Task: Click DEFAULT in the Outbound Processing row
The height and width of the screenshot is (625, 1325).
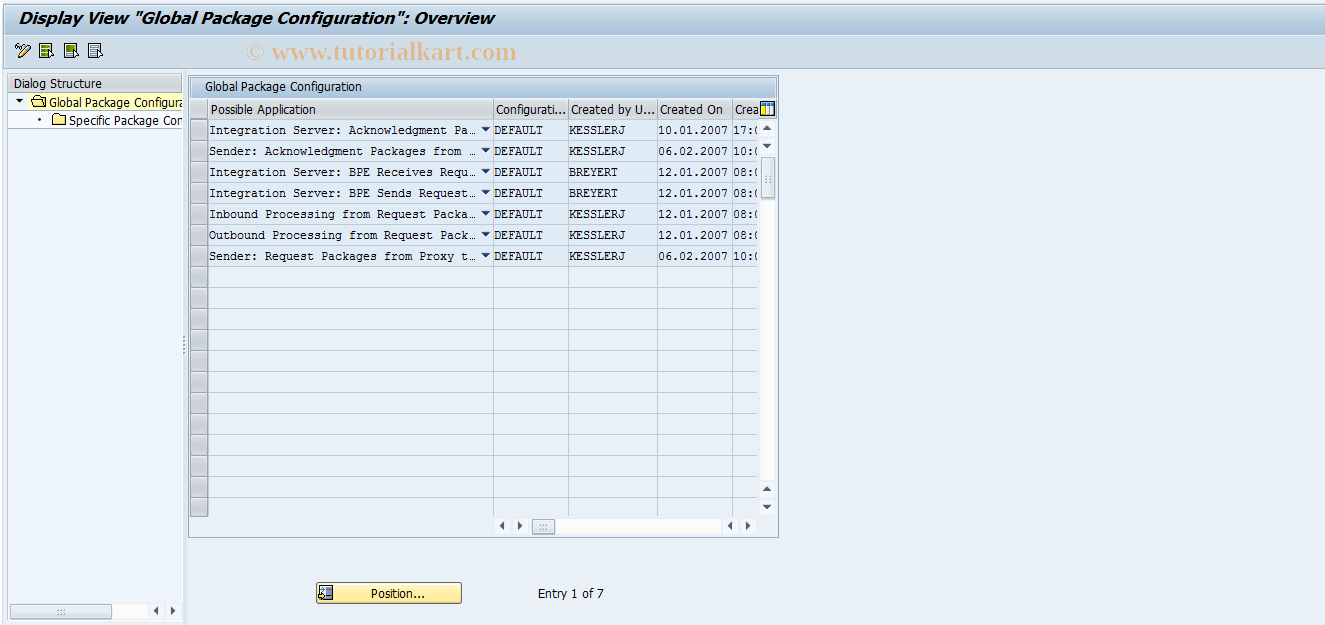Action: pos(531,235)
